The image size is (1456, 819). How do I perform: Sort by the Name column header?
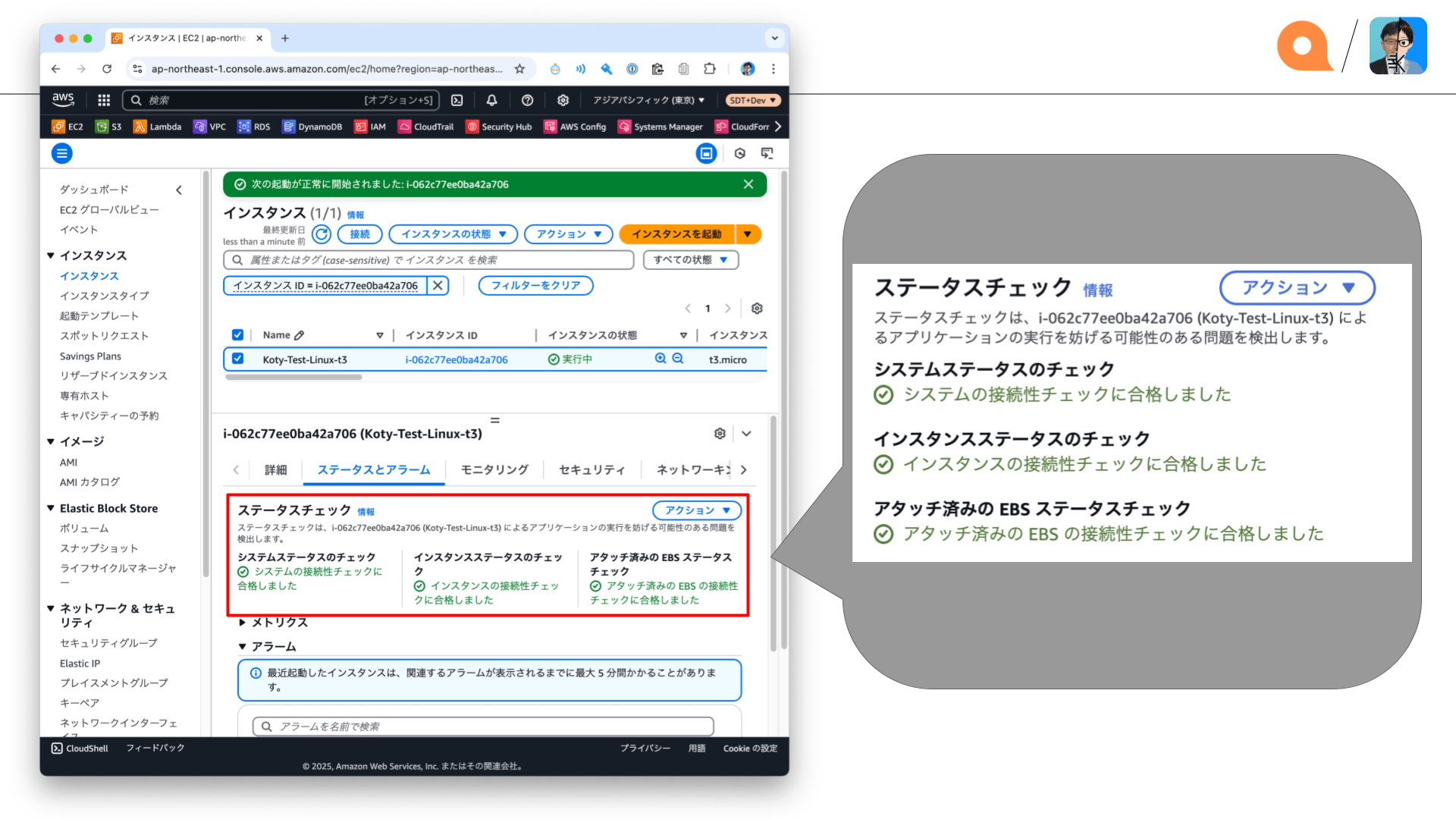click(x=277, y=334)
